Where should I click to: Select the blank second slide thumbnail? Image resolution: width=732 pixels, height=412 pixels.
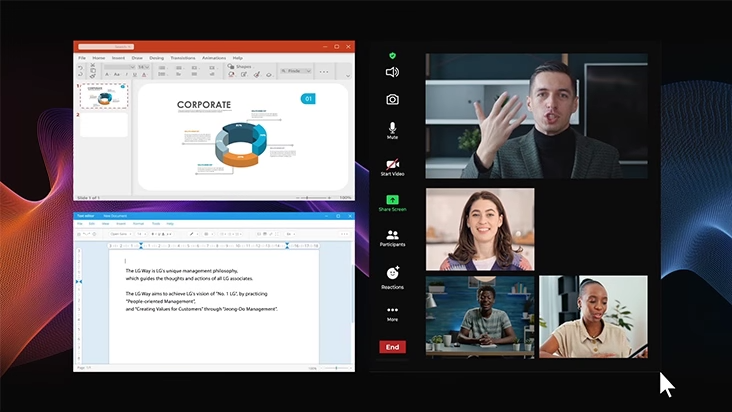point(104,125)
